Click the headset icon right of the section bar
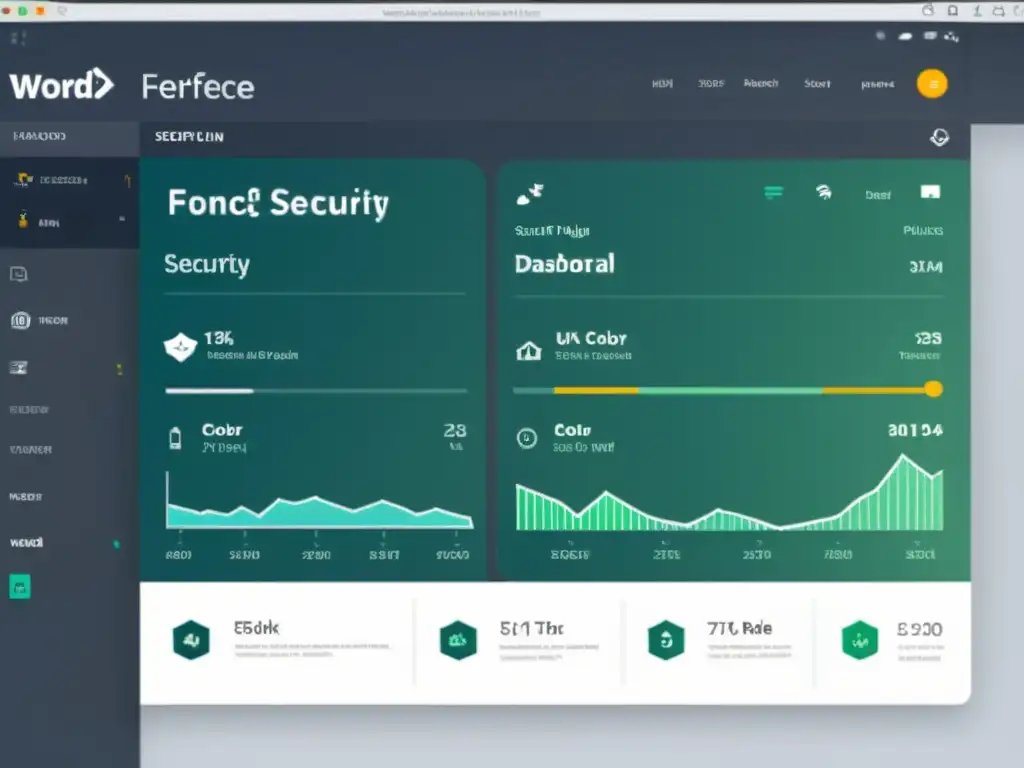The image size is (1024, 768). click(x=939, y=138)
